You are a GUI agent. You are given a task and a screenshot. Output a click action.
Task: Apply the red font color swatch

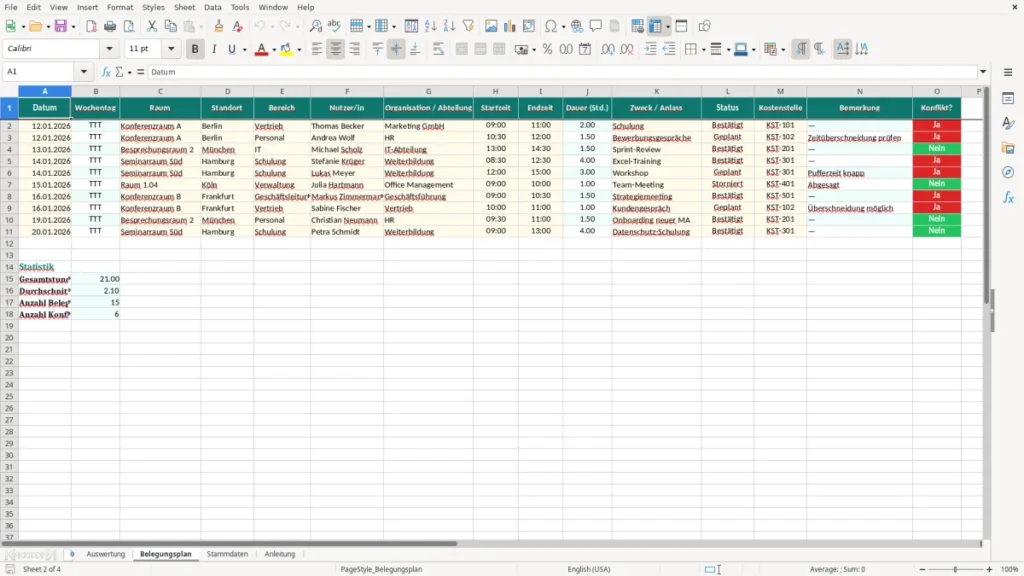(x=261, y=49)
